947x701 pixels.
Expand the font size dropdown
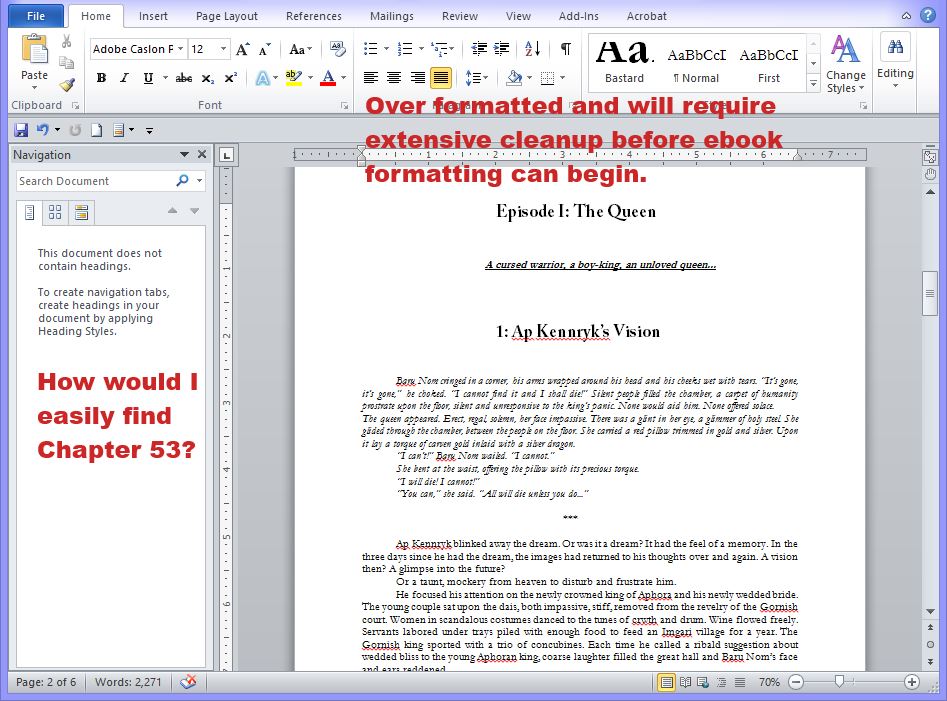coord(223,49)
